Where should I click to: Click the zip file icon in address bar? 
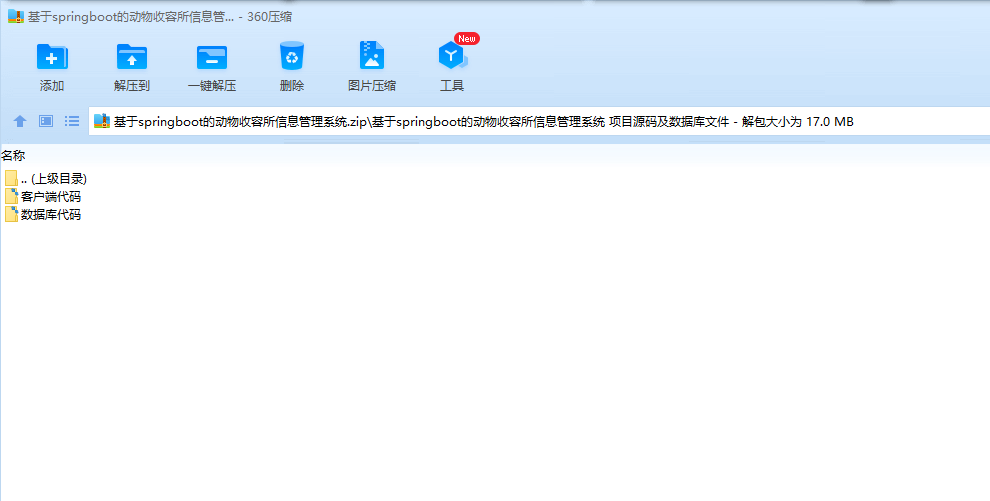[102, 121]
